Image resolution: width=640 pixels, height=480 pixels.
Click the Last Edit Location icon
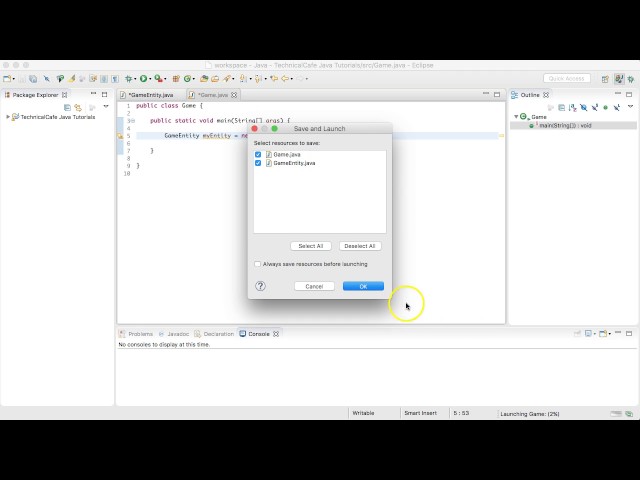[x=274, y=79]
